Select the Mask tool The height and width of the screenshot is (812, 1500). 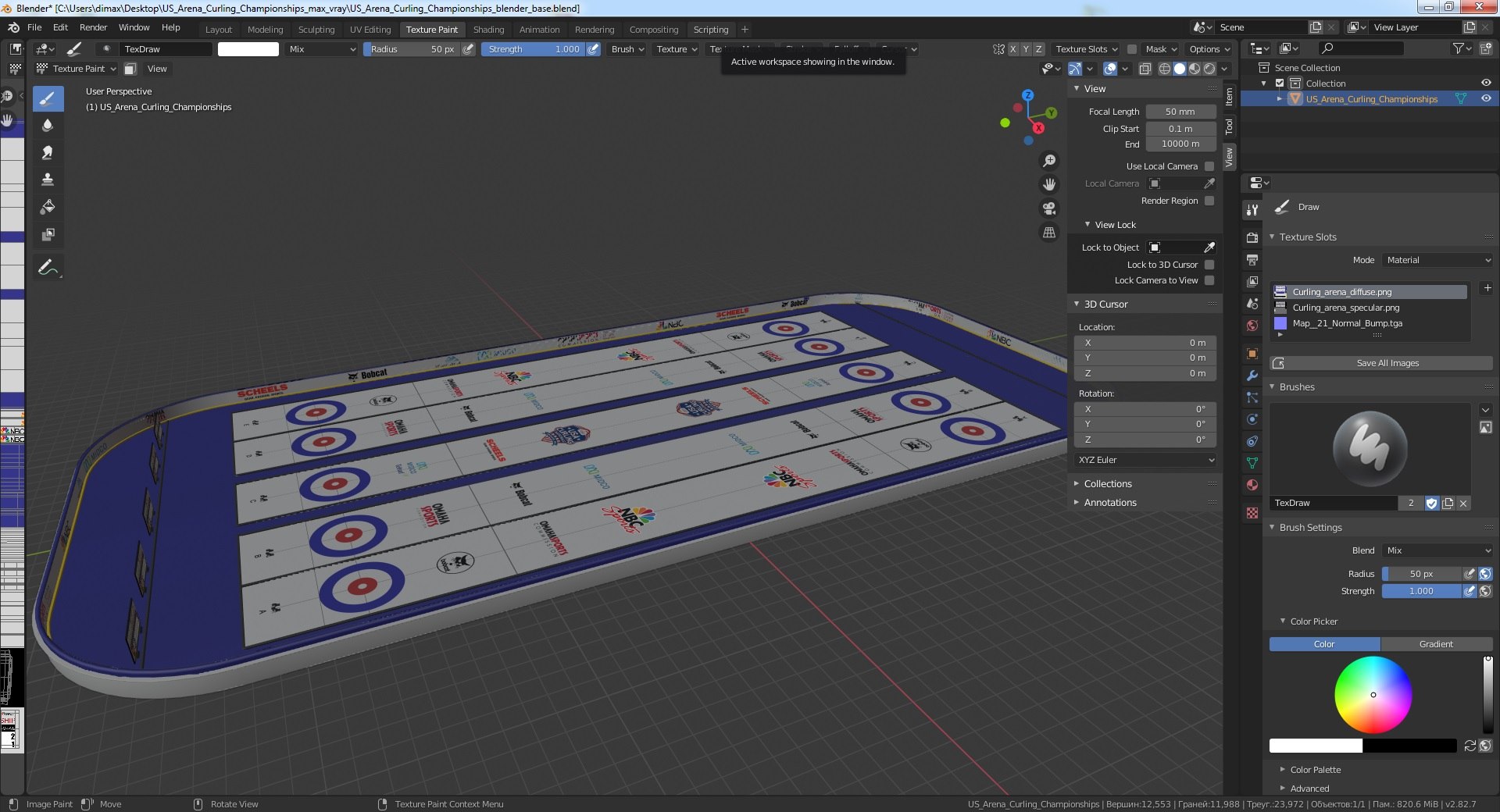coord(48,234)
